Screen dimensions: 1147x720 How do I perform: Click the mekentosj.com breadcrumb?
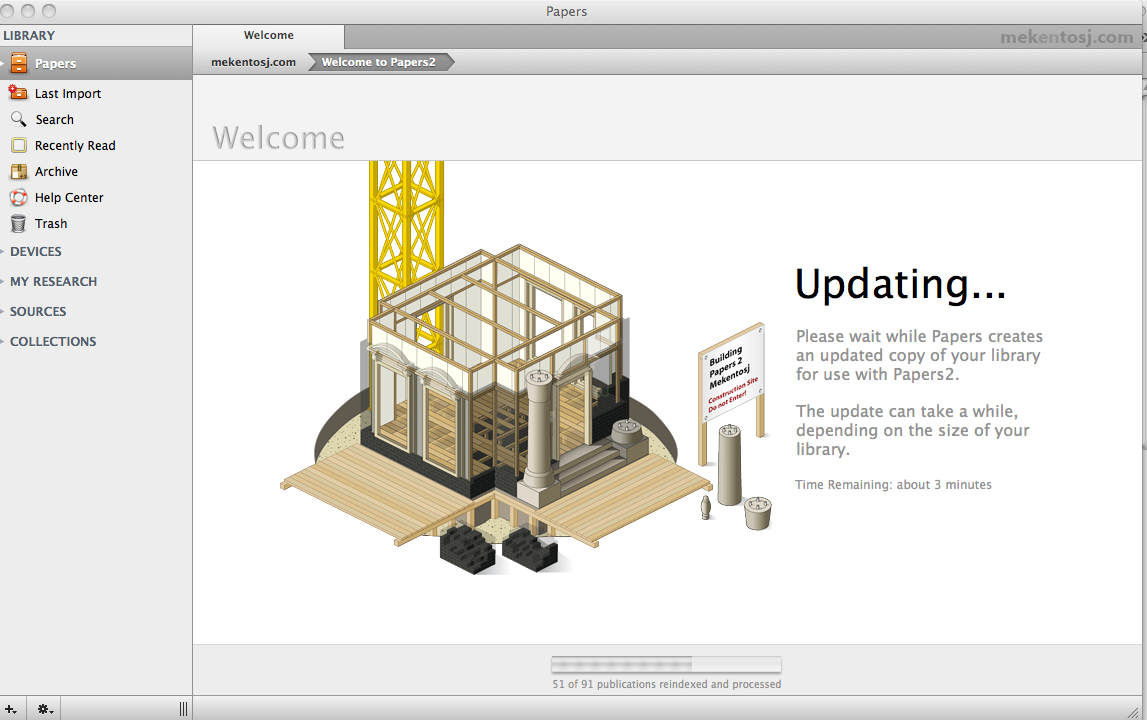[x=253, y=62]
